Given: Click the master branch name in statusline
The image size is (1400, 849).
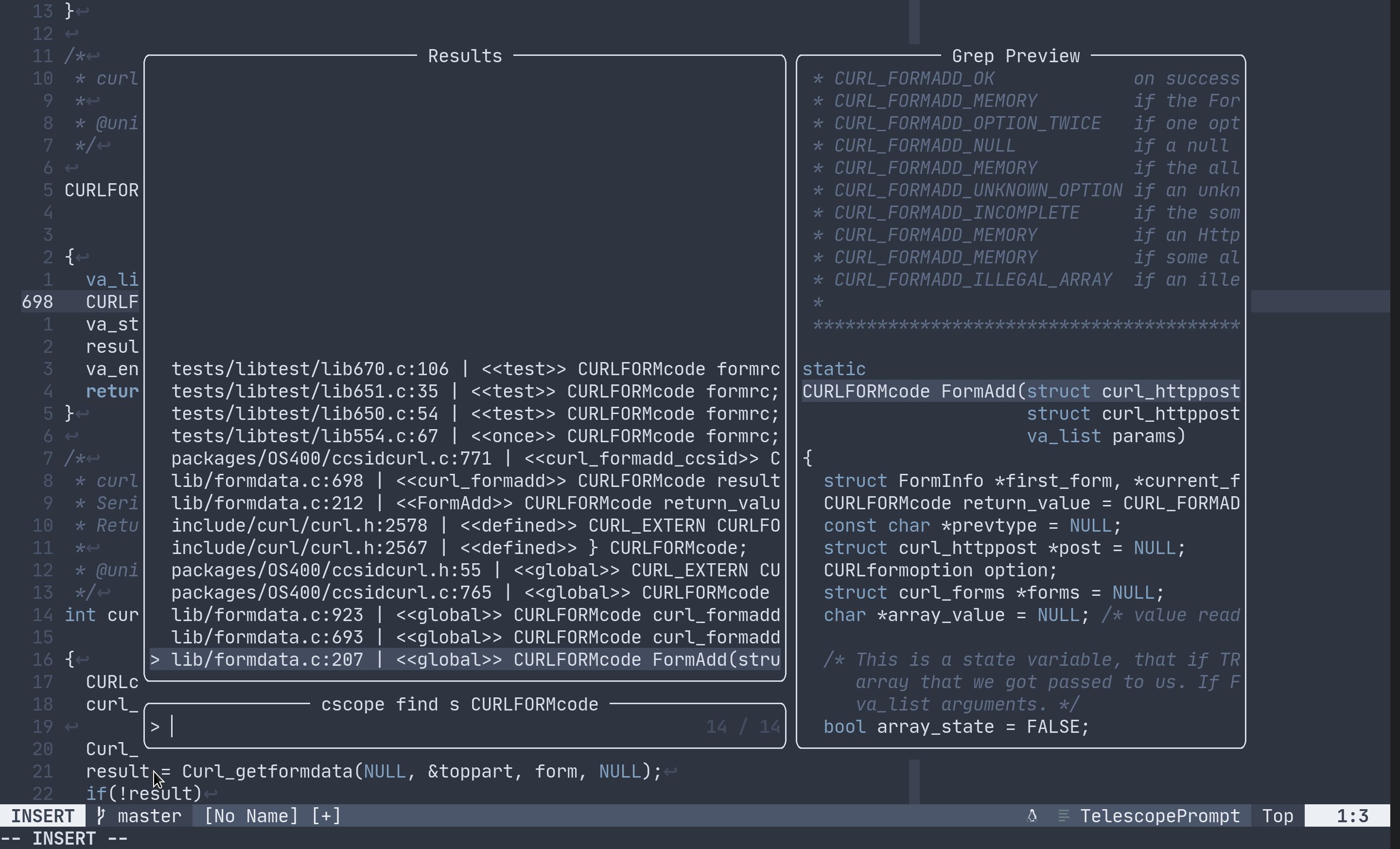Looking at the screenshot, I should (x=149, y=816).
